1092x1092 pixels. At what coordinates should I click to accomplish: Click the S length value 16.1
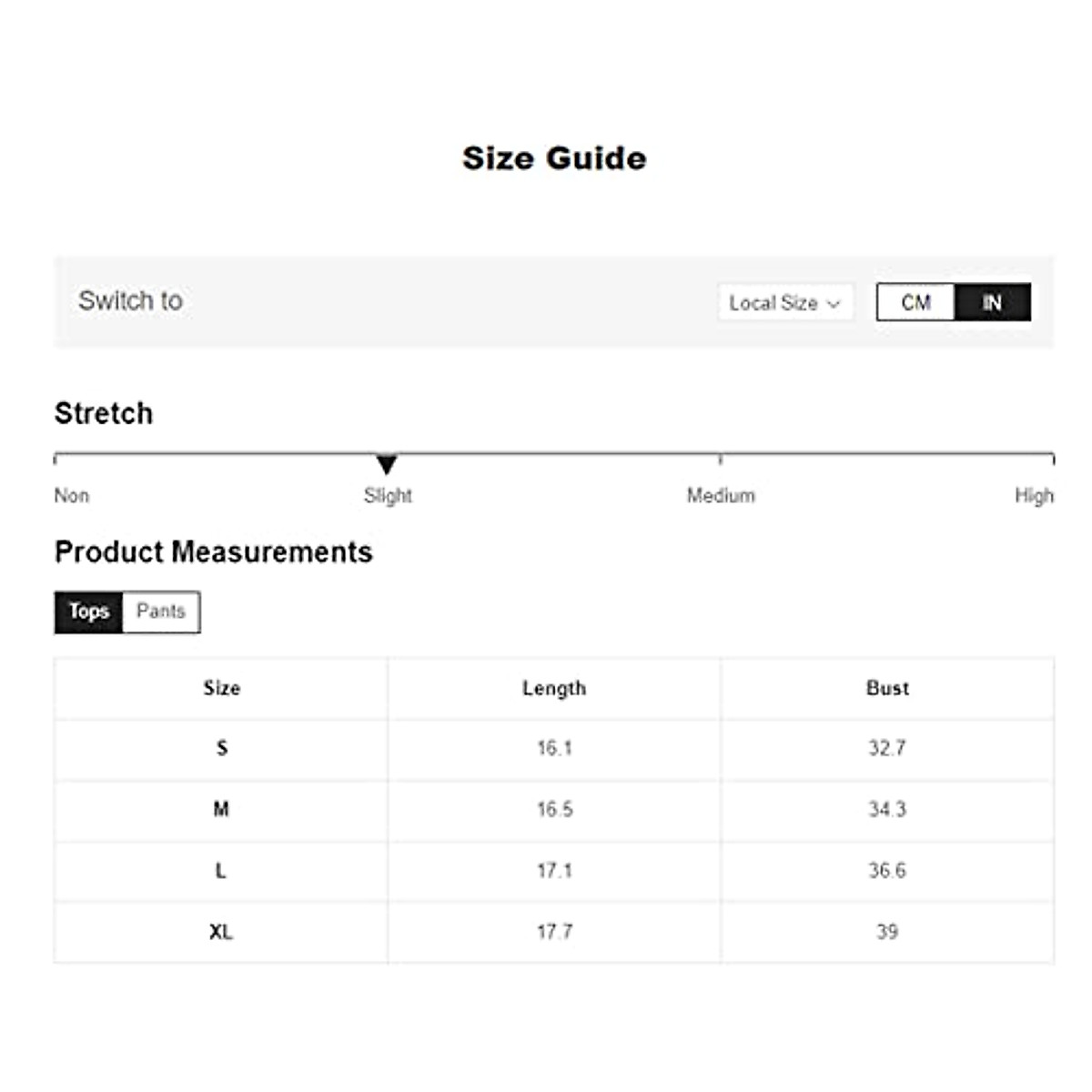coord(554,749)
